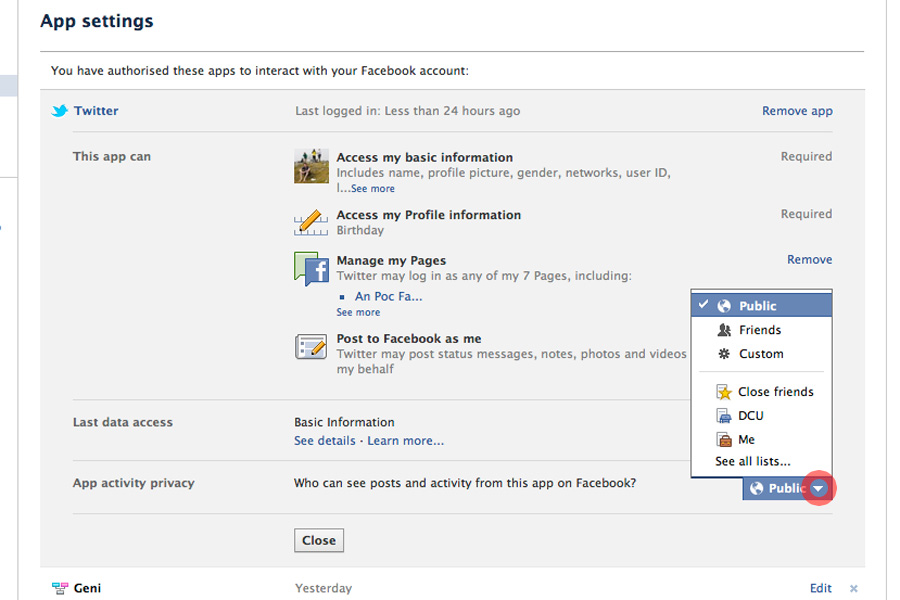900x600 pixels.
Task: Open the See details link
Action: click(x=325, y=441)
